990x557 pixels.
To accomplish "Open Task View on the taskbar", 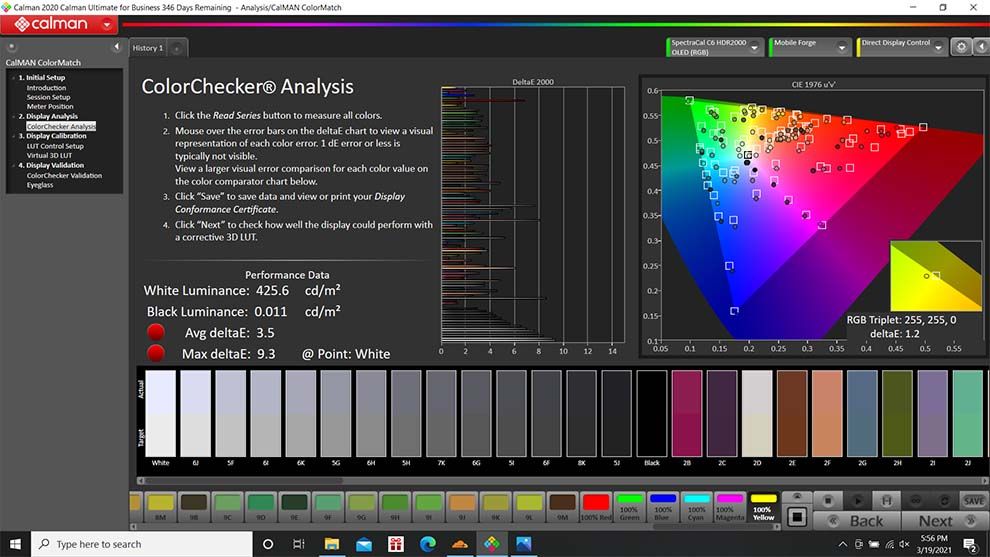I will click(299, 544).
